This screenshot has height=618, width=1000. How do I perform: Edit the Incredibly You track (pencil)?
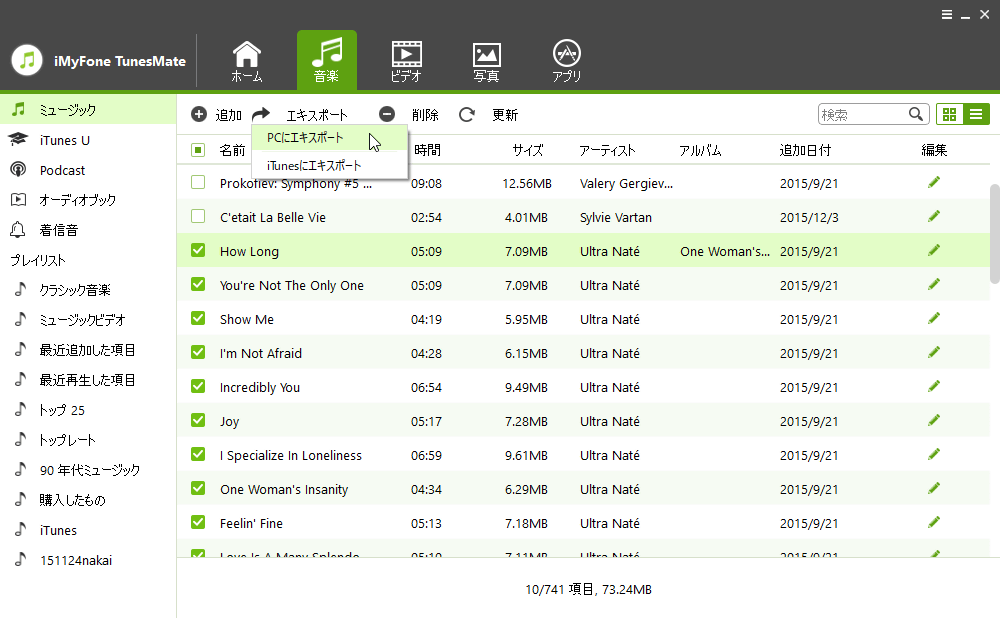coord(934,386)
